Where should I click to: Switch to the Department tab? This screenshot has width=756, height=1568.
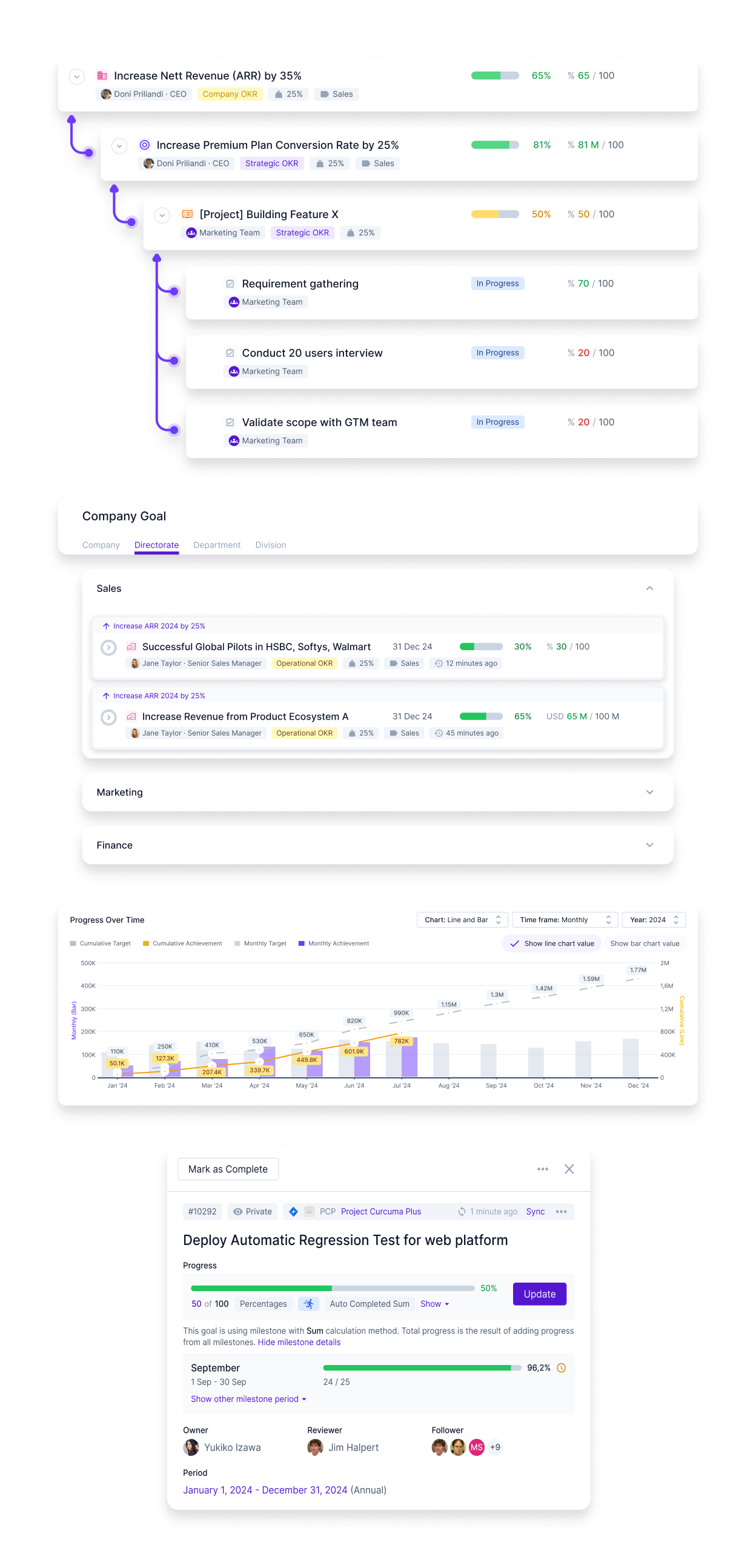point(217,545)
